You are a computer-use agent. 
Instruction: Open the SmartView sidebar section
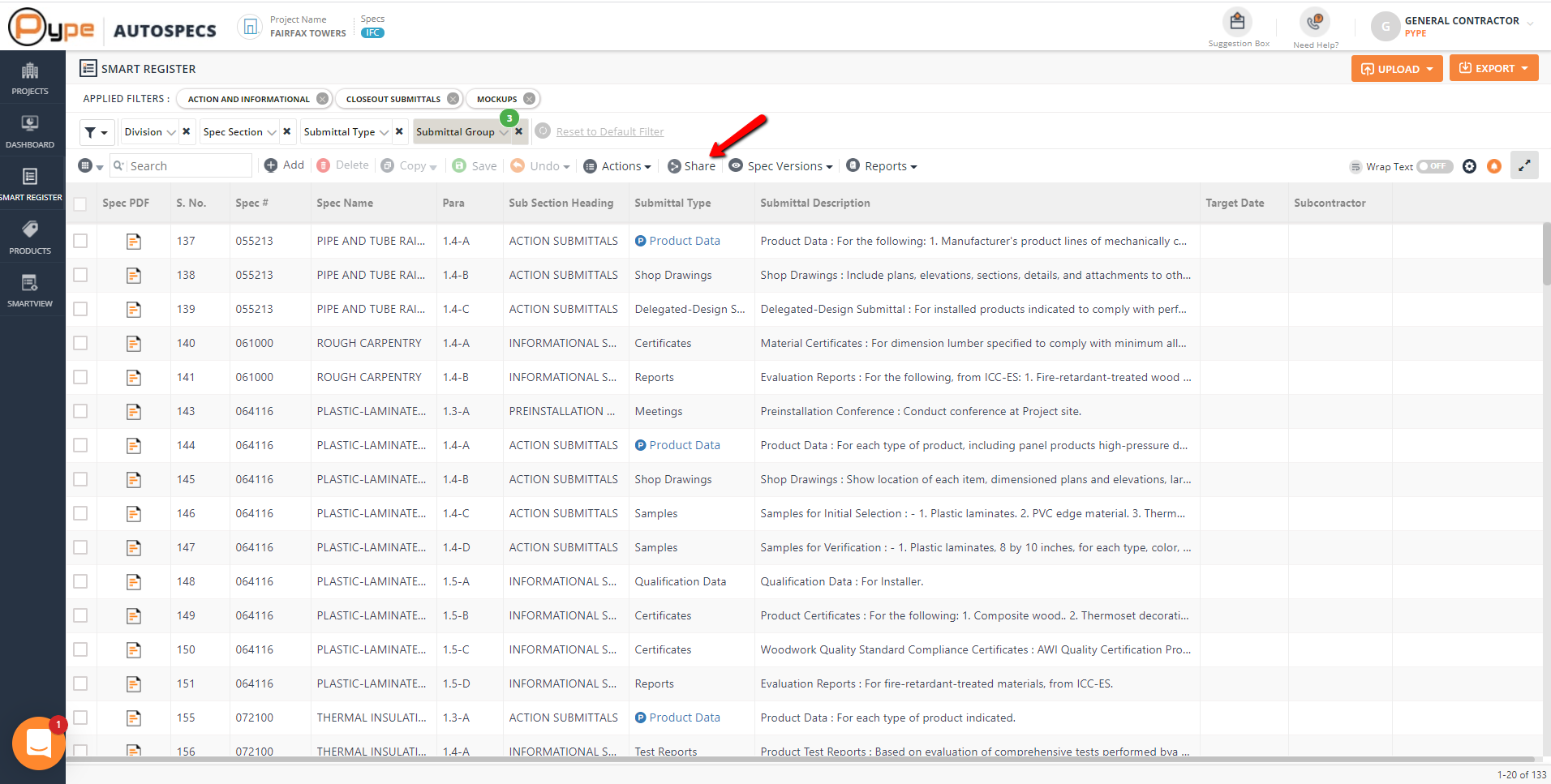(x=30, y=290)
